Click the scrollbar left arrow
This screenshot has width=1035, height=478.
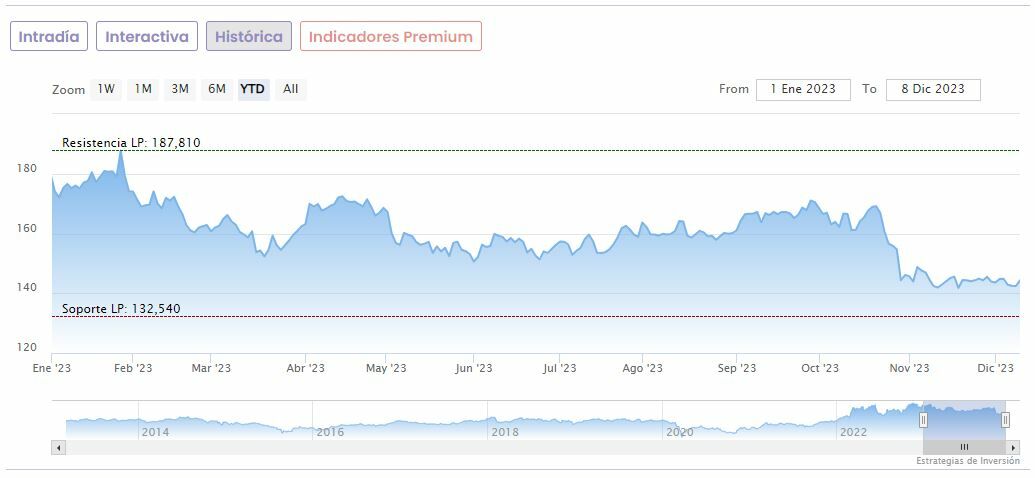pos(58,447)
